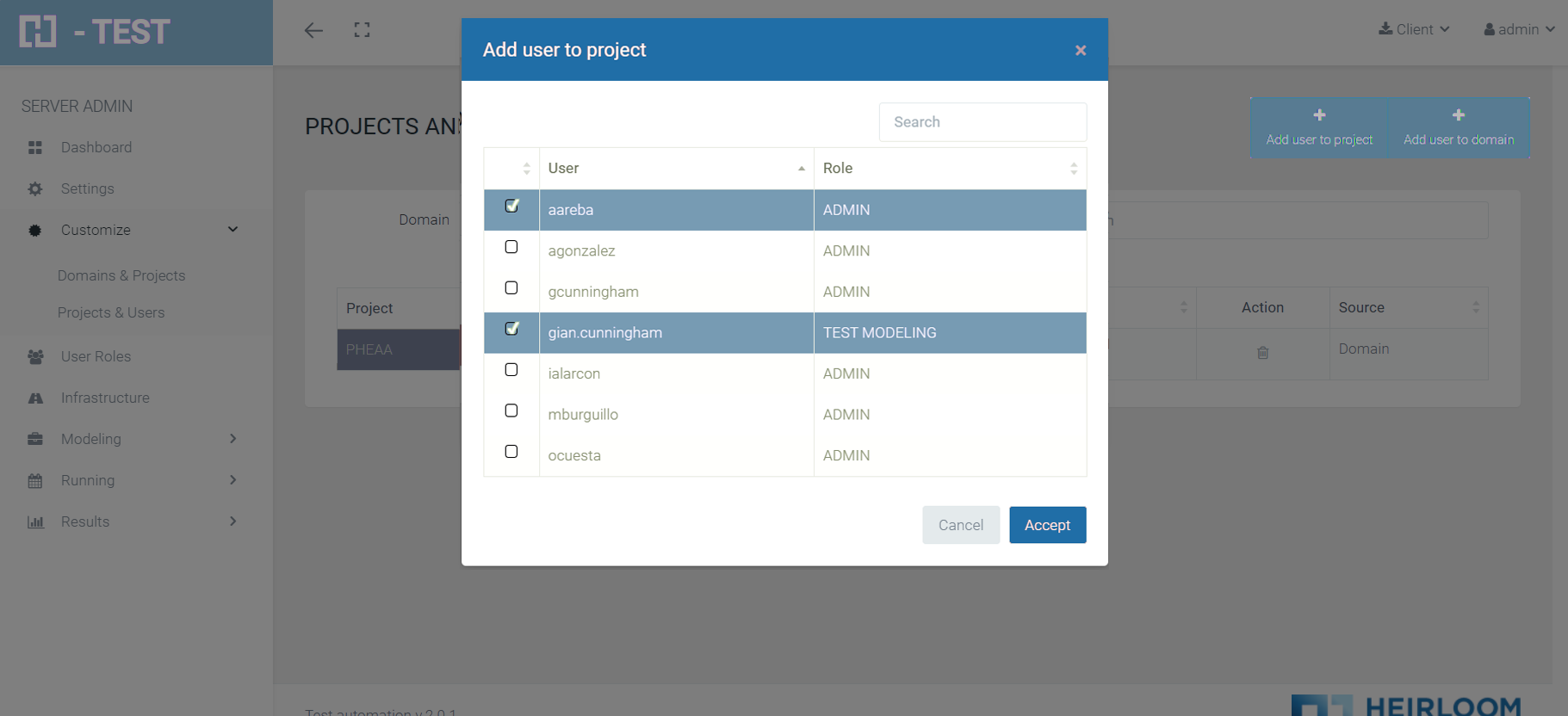Click the back arrow icon
This screenshot has height=716, width=1568.
[x=313, y=31]
